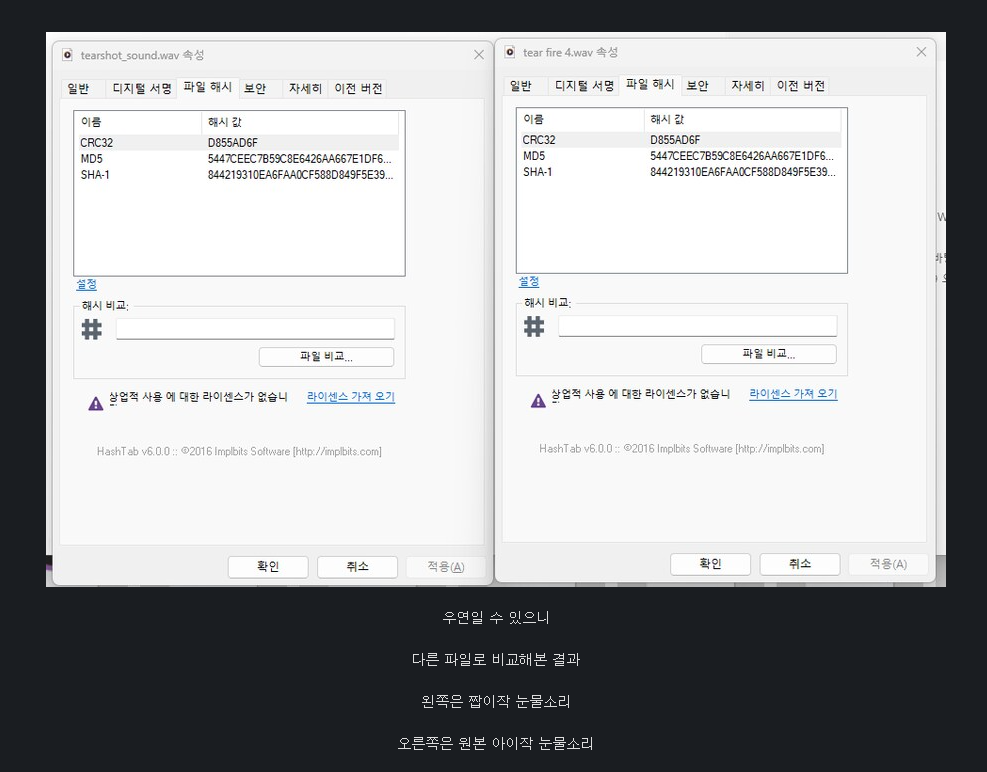
Task: Click the hash icon in tearshot_sound.wav window
Action: click(x=92, y=329)
